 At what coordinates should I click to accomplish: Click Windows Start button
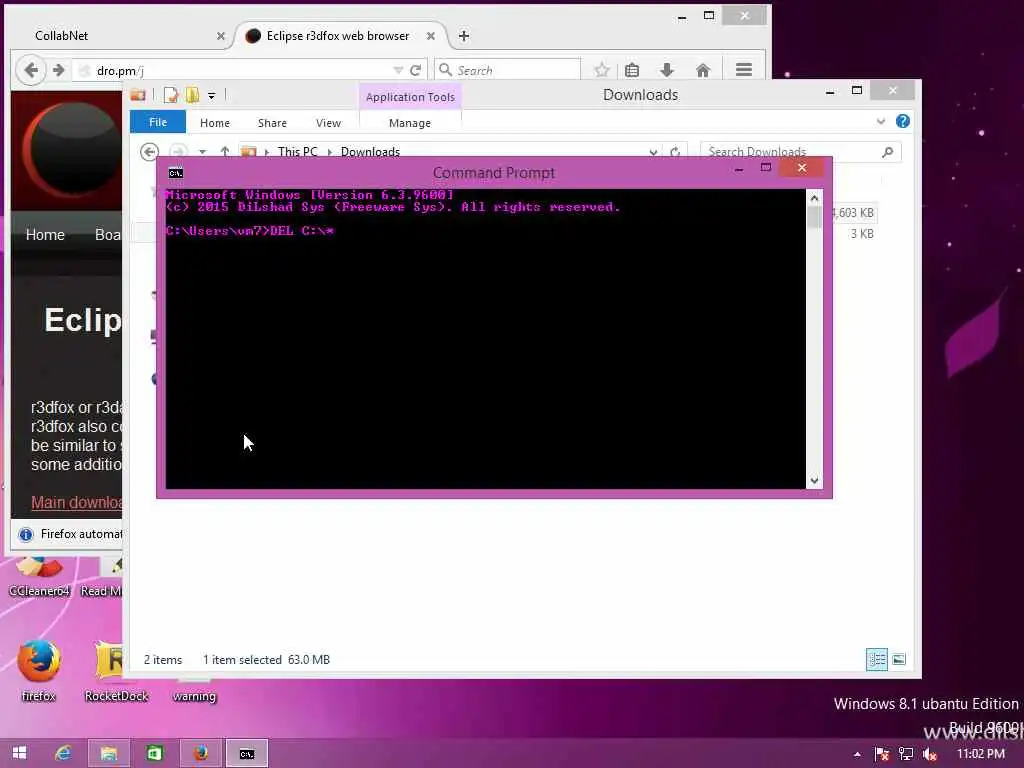20,753
